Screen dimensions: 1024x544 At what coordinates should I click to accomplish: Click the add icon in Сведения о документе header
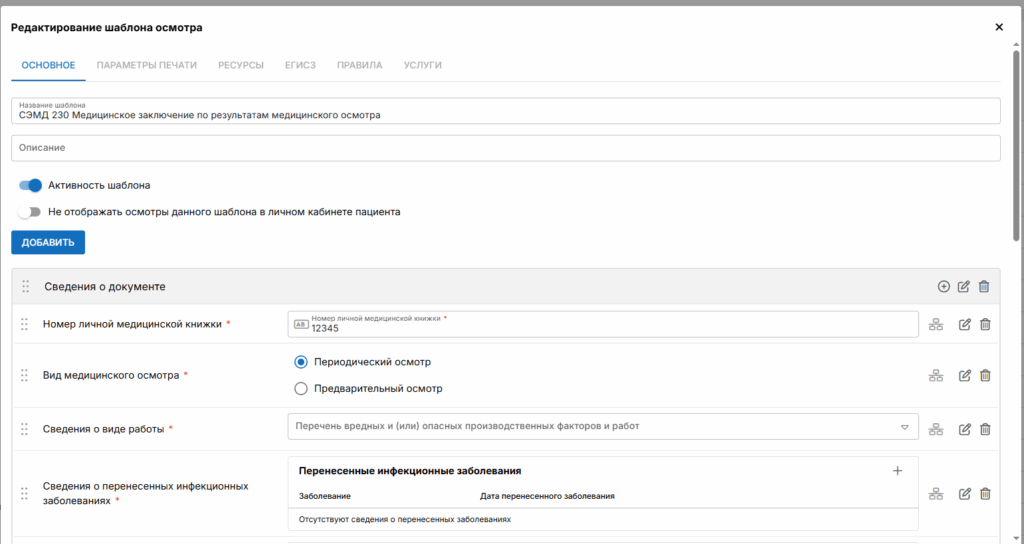pos(944,287)
